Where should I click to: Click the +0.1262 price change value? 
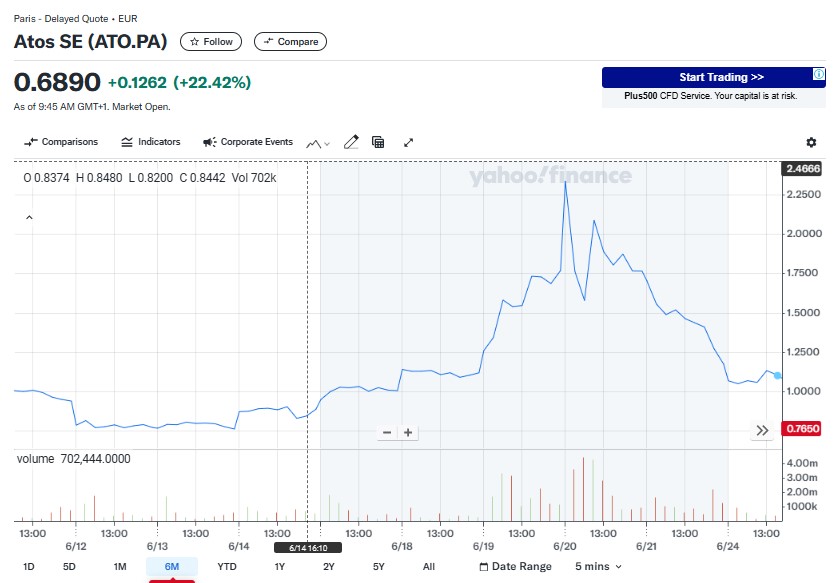click(x=138, y=82)
